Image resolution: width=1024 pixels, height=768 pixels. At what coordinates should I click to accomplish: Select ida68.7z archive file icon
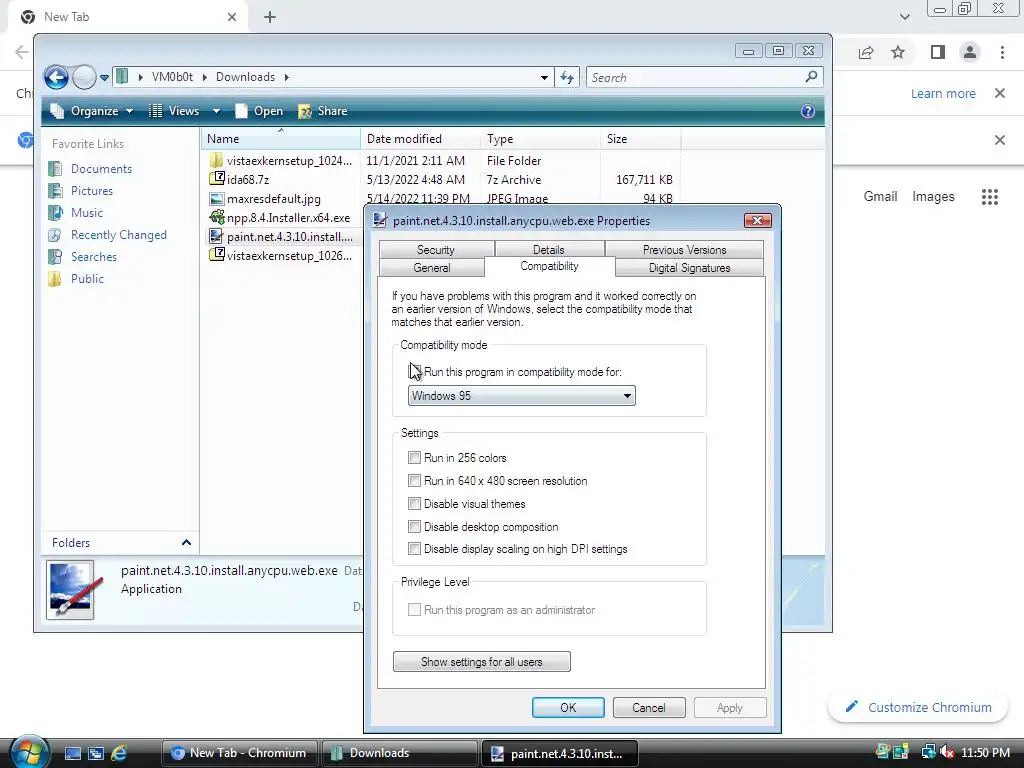(216, 179)
